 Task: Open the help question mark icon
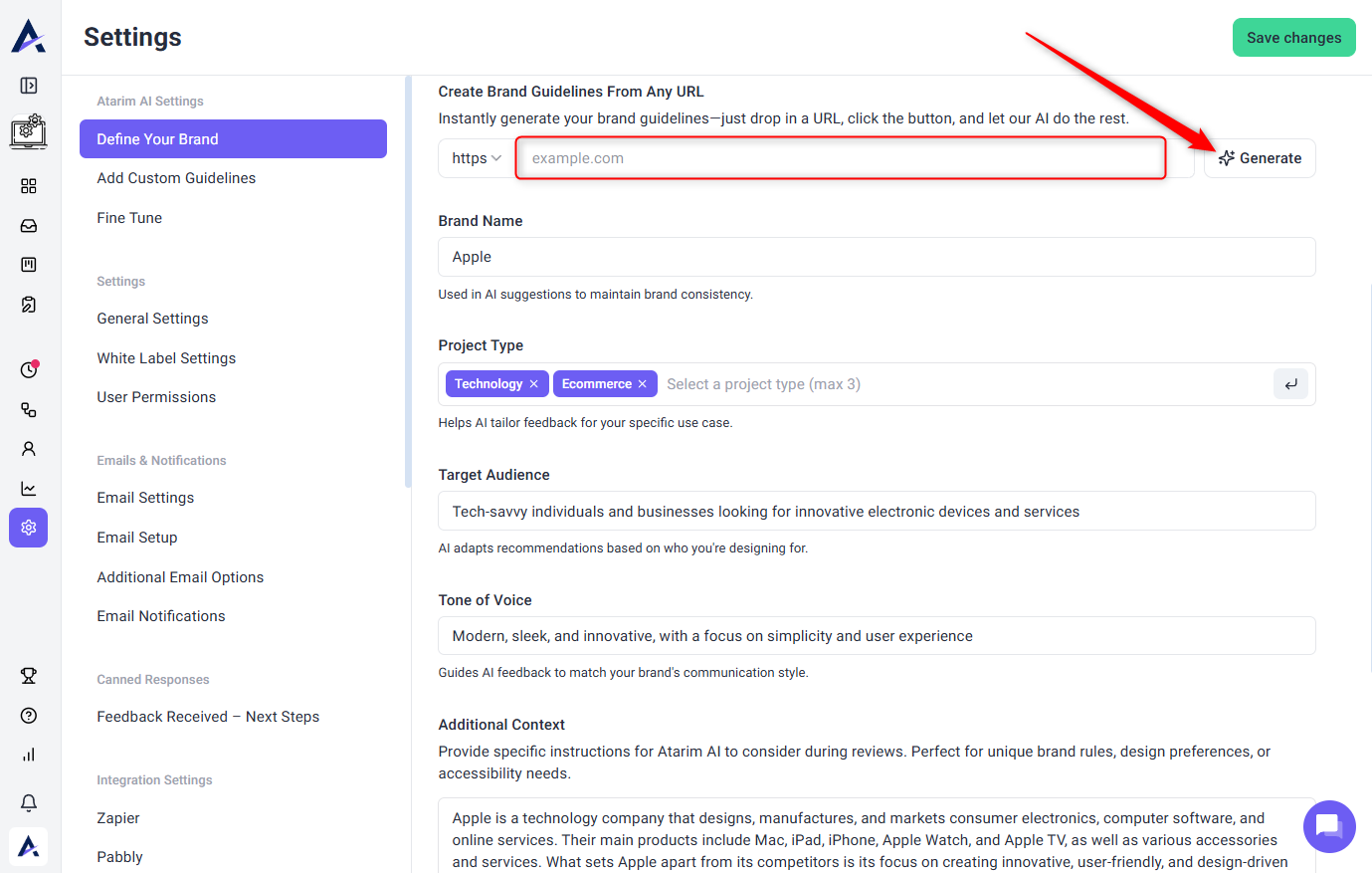click(29, 716)
